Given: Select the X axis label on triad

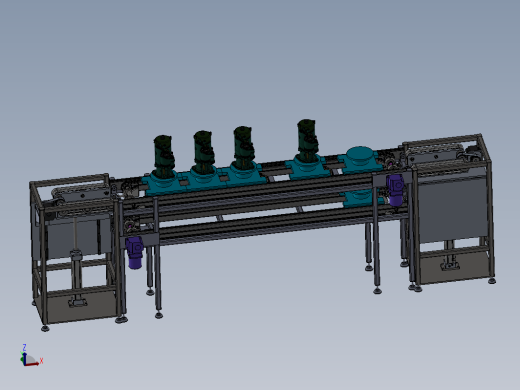Looking at the screenshot, I should coord(41,361).
